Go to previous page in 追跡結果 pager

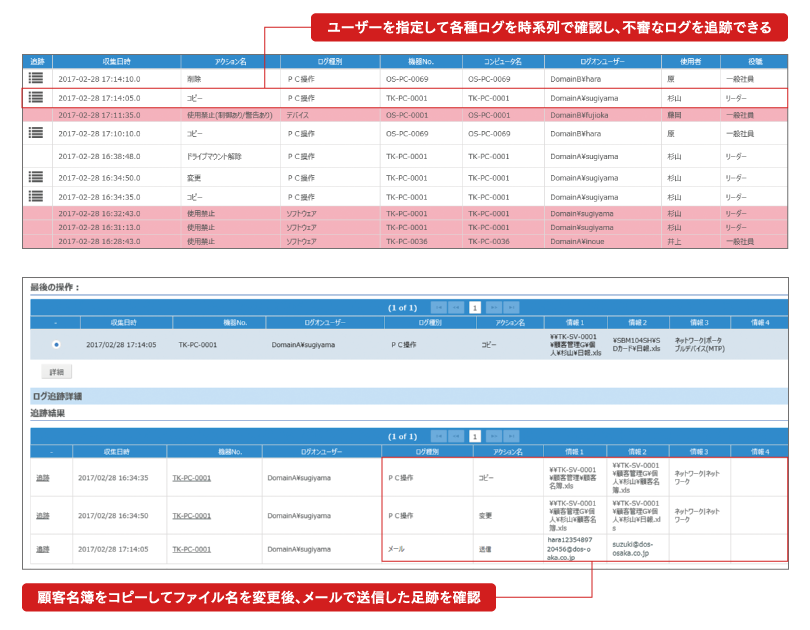(456, 437)
